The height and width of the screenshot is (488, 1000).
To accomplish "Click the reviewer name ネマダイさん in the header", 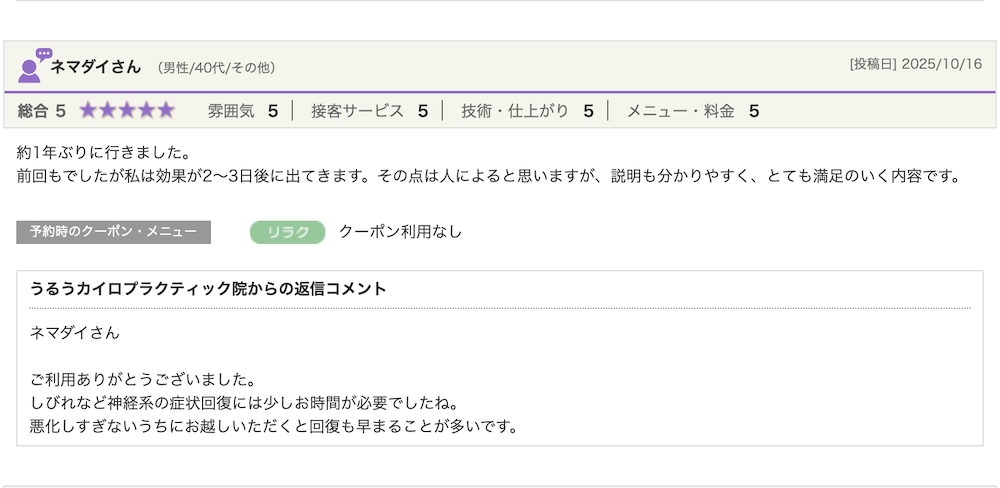I will [x=96, y=67].
